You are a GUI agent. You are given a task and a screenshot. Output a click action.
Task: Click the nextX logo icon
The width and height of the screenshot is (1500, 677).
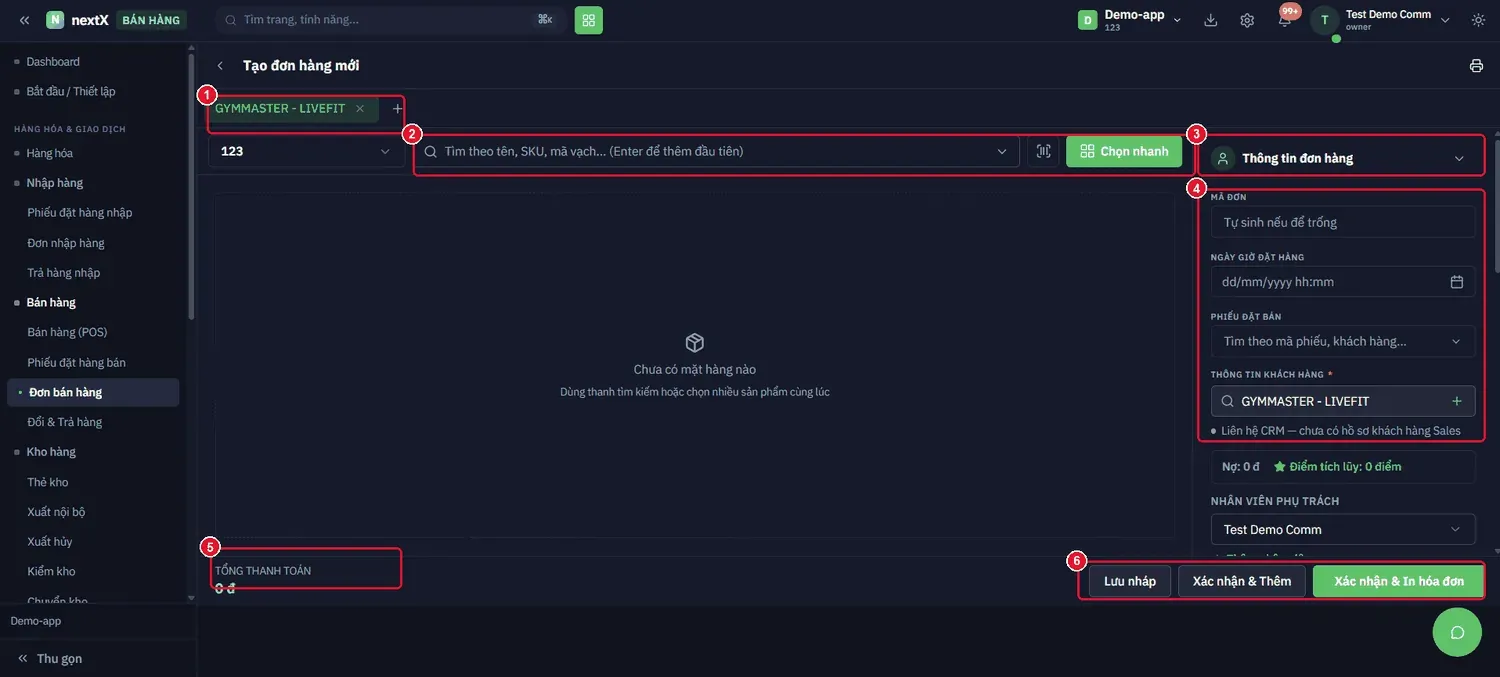tap(55, 20)
